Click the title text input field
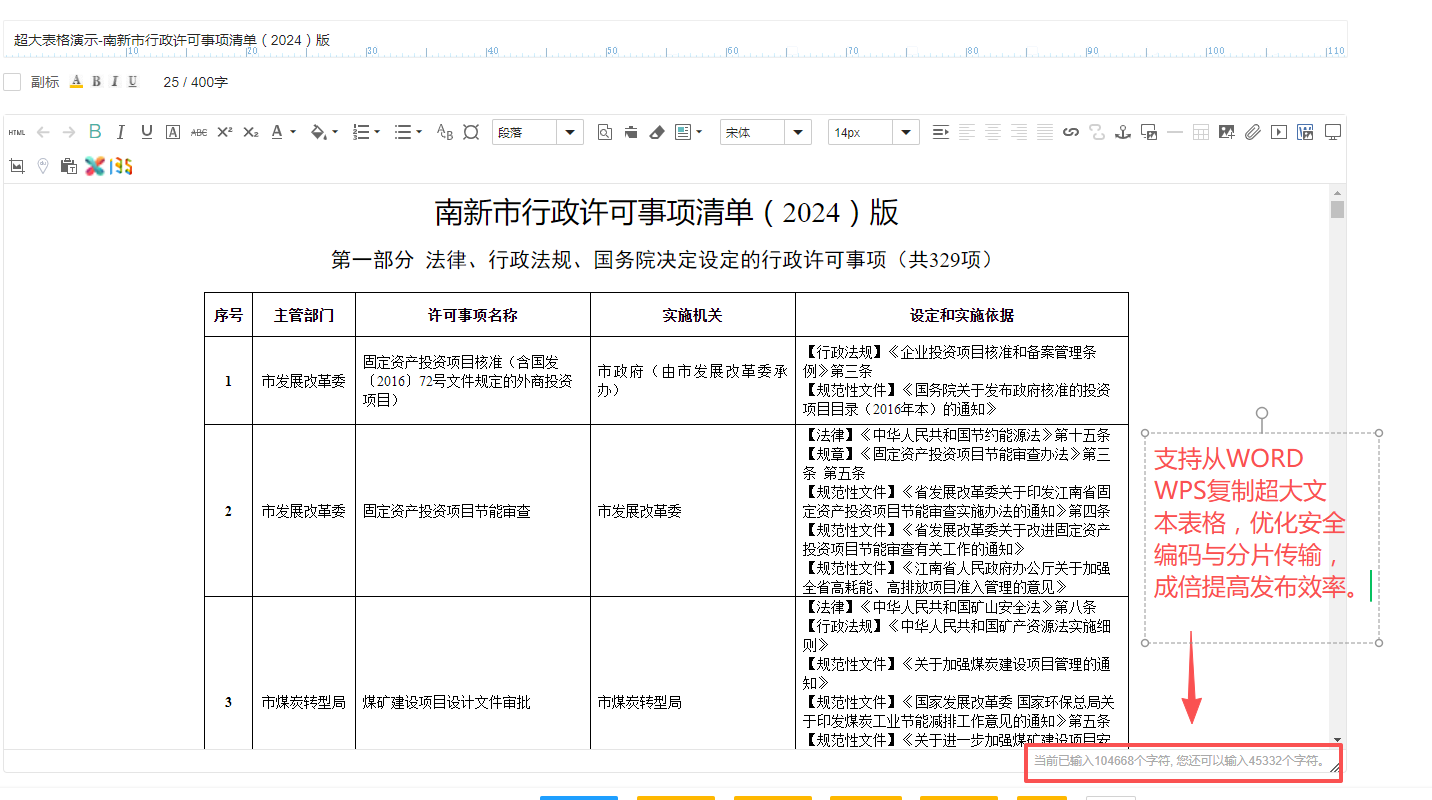 tap(600, 40)
